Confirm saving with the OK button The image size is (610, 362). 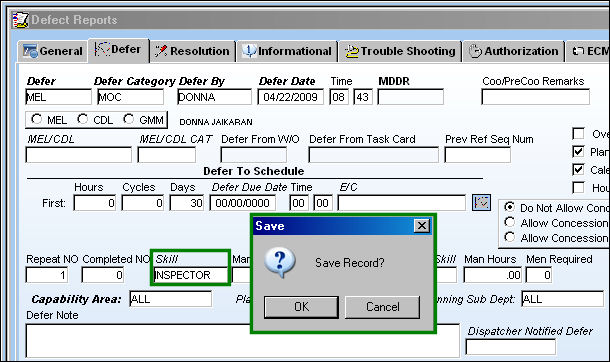(x=301, y=307)
